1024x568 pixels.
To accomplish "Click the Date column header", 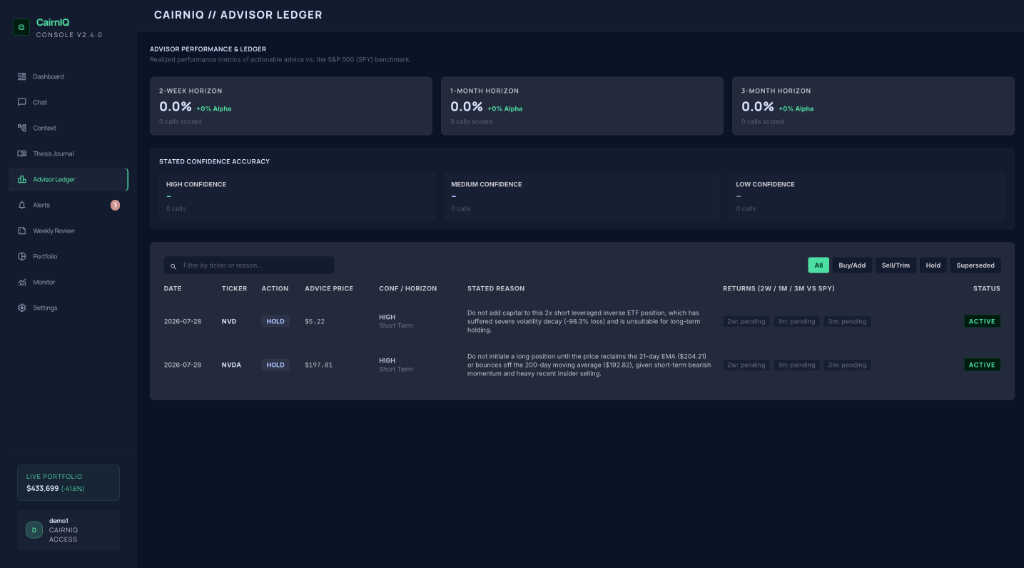I will pos(172,289).
